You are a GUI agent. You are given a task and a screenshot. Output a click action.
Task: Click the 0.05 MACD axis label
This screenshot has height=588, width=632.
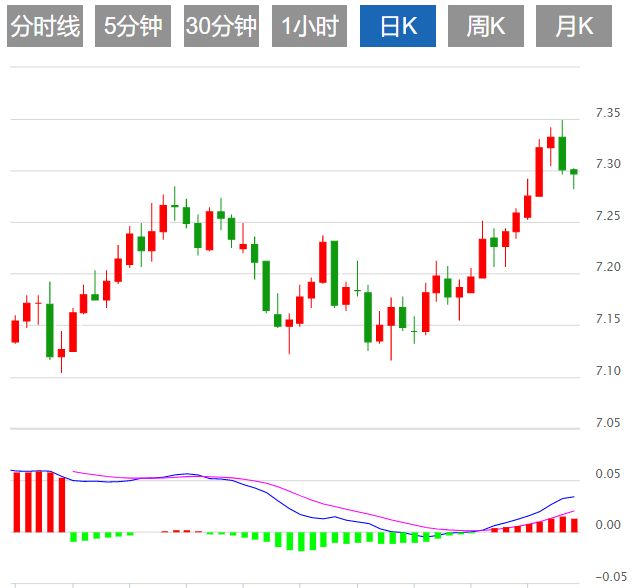(608, 474)
